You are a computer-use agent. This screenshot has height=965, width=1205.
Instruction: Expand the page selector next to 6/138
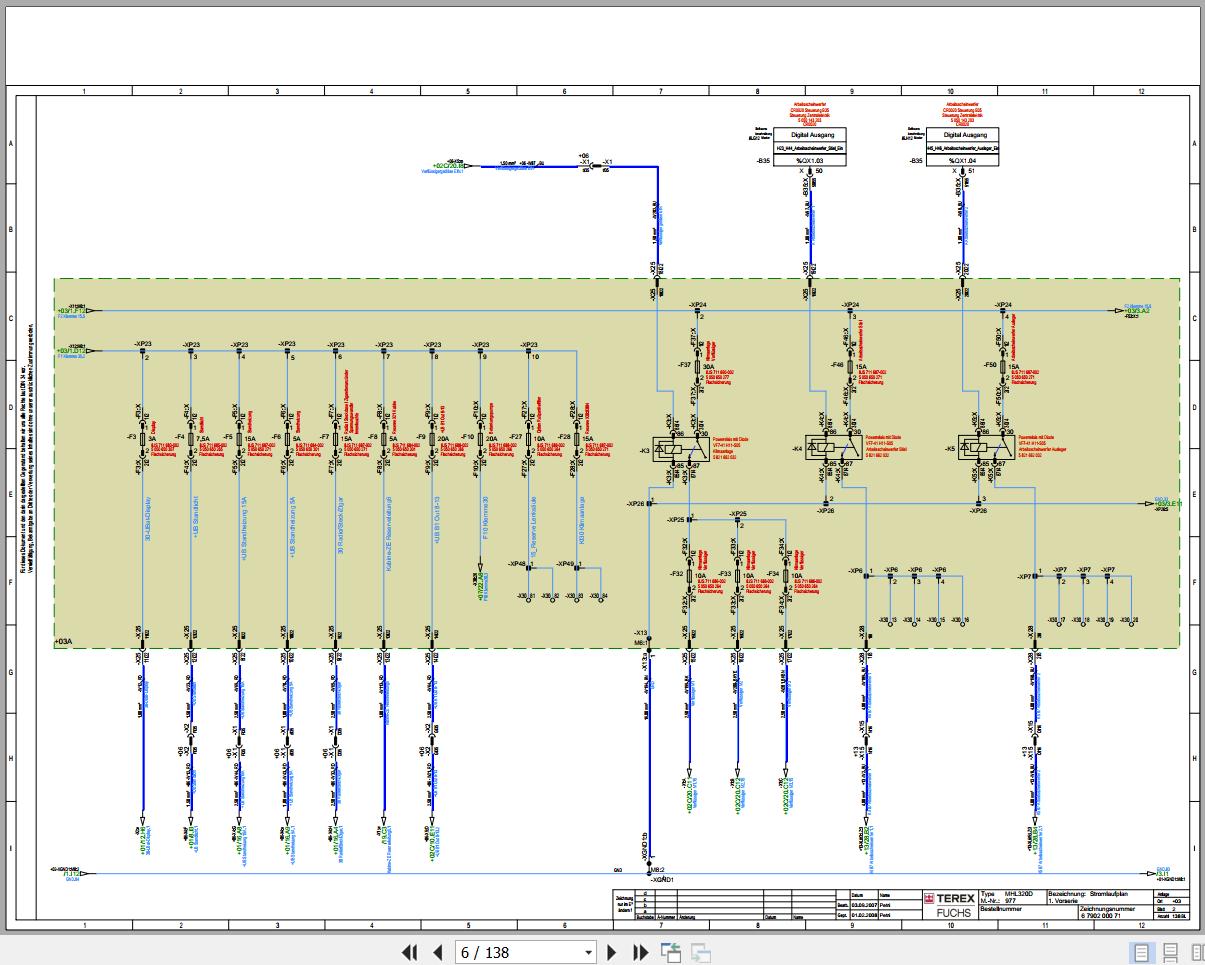[x=589, y=952]
